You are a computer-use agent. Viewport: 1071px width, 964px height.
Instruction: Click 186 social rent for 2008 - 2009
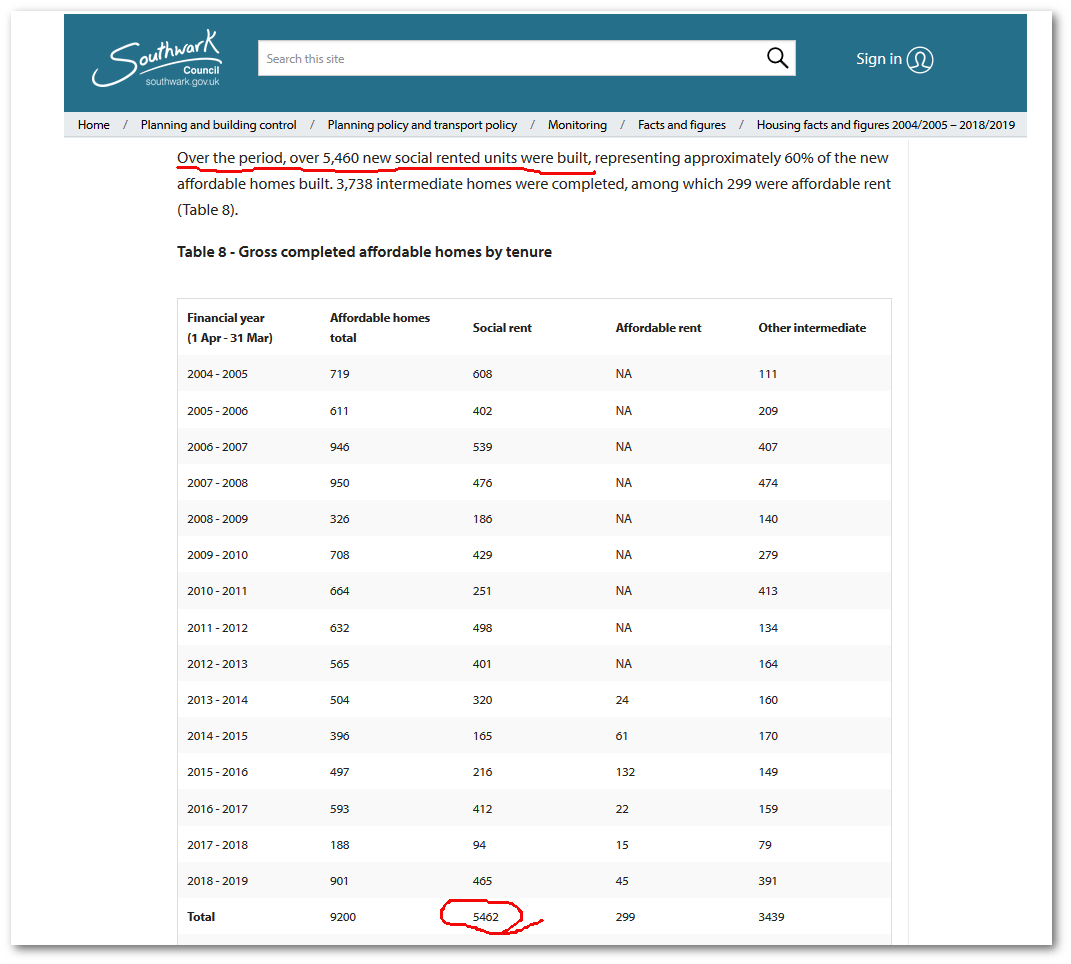point(482,519)
